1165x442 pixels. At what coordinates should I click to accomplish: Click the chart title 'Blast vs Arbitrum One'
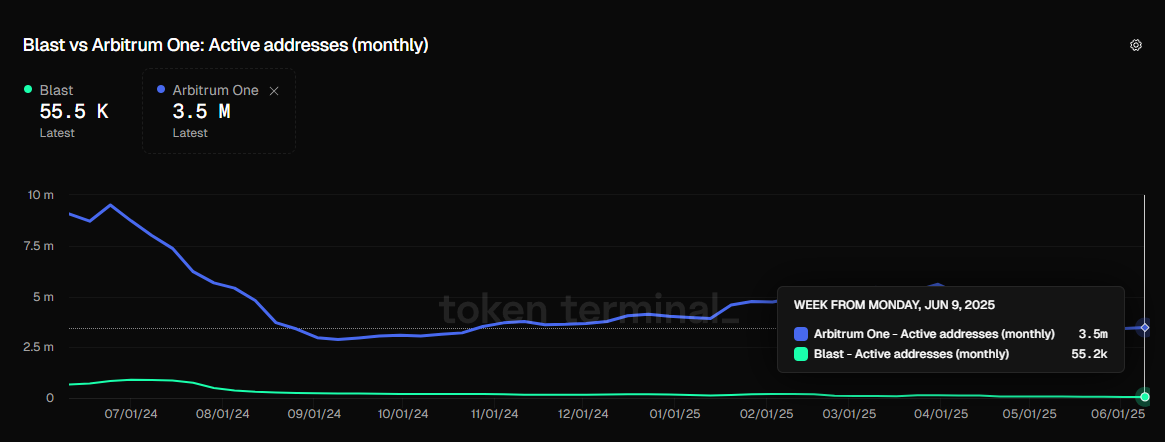(226, 45)
